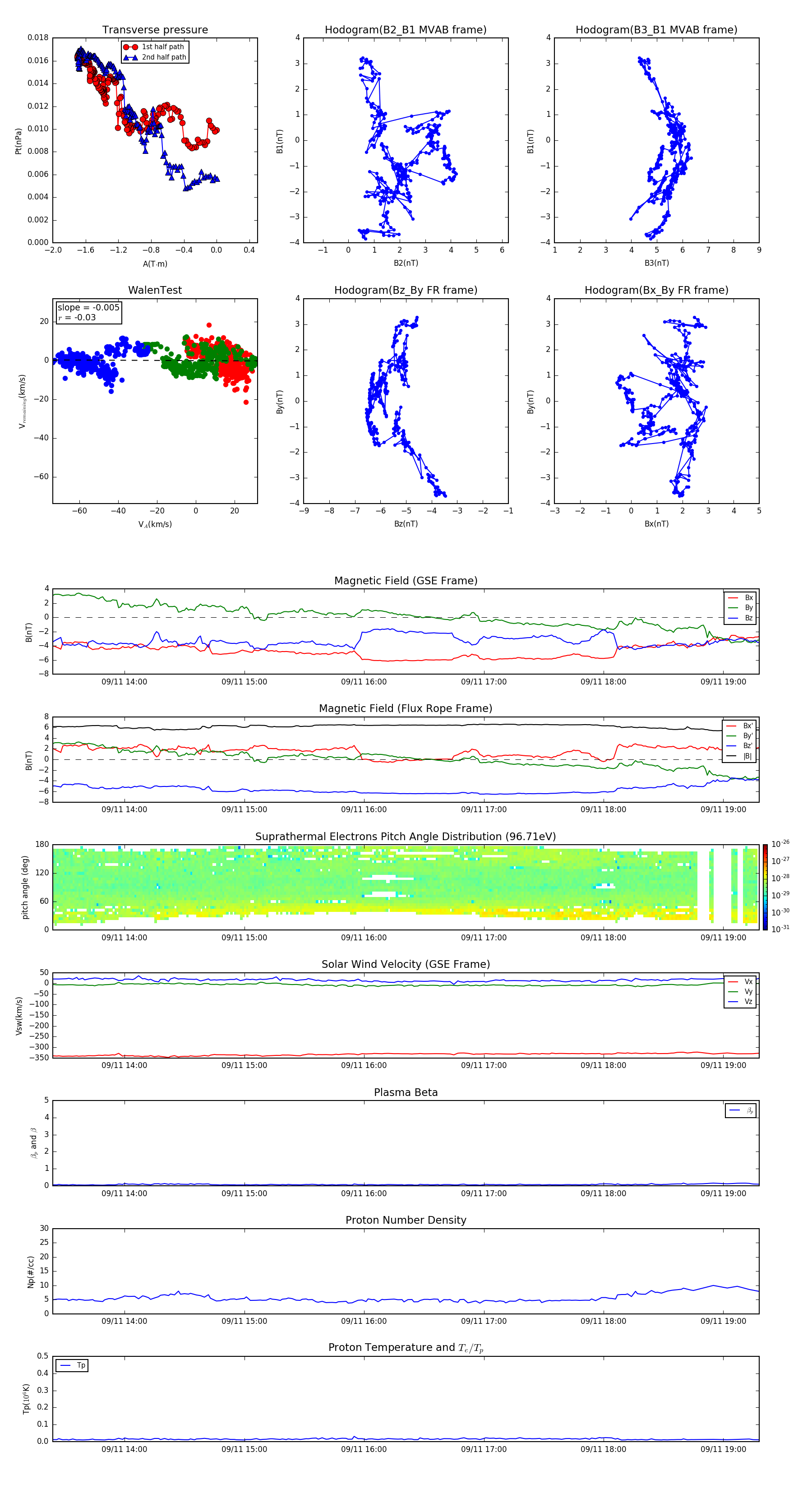Click the 'Vsw(km/s)' axis label

pyautogui.click(x=18, y=1016)
